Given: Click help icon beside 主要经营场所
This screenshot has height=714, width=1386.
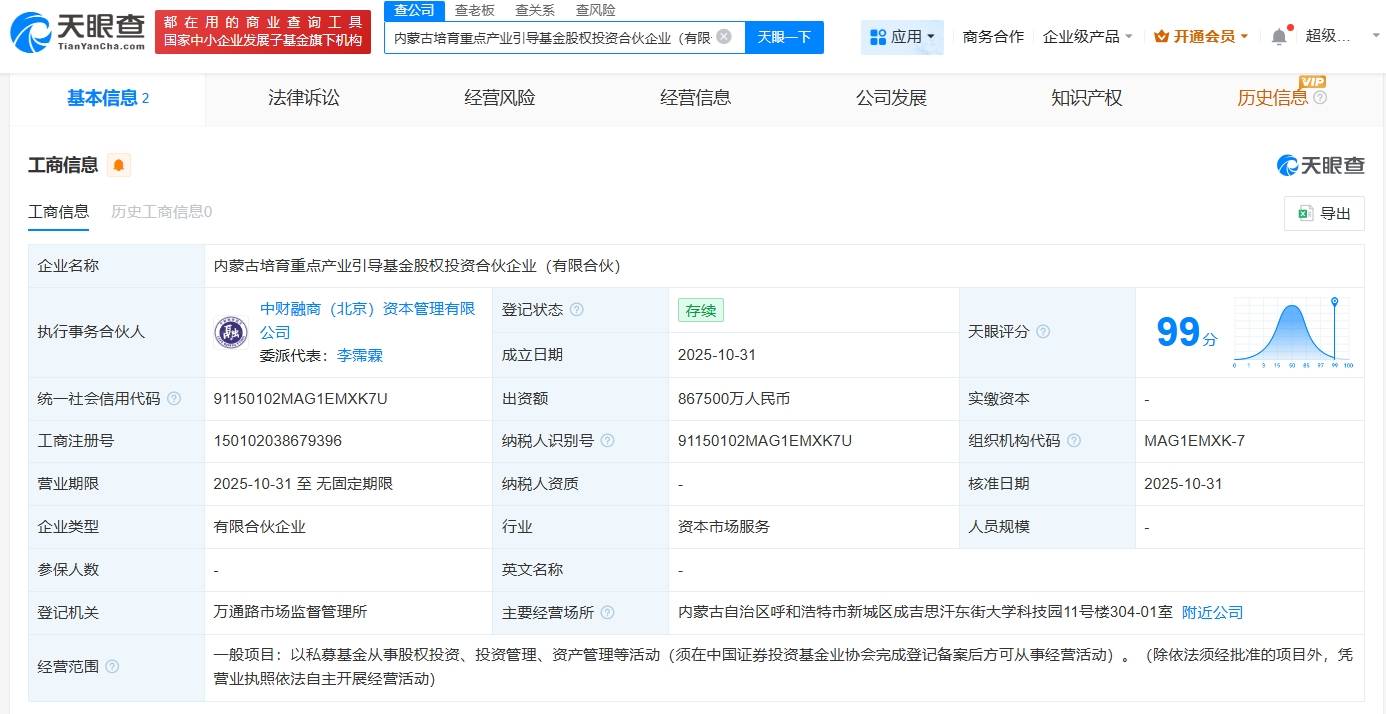Looking at the screenshot, I should click(607, 613).
